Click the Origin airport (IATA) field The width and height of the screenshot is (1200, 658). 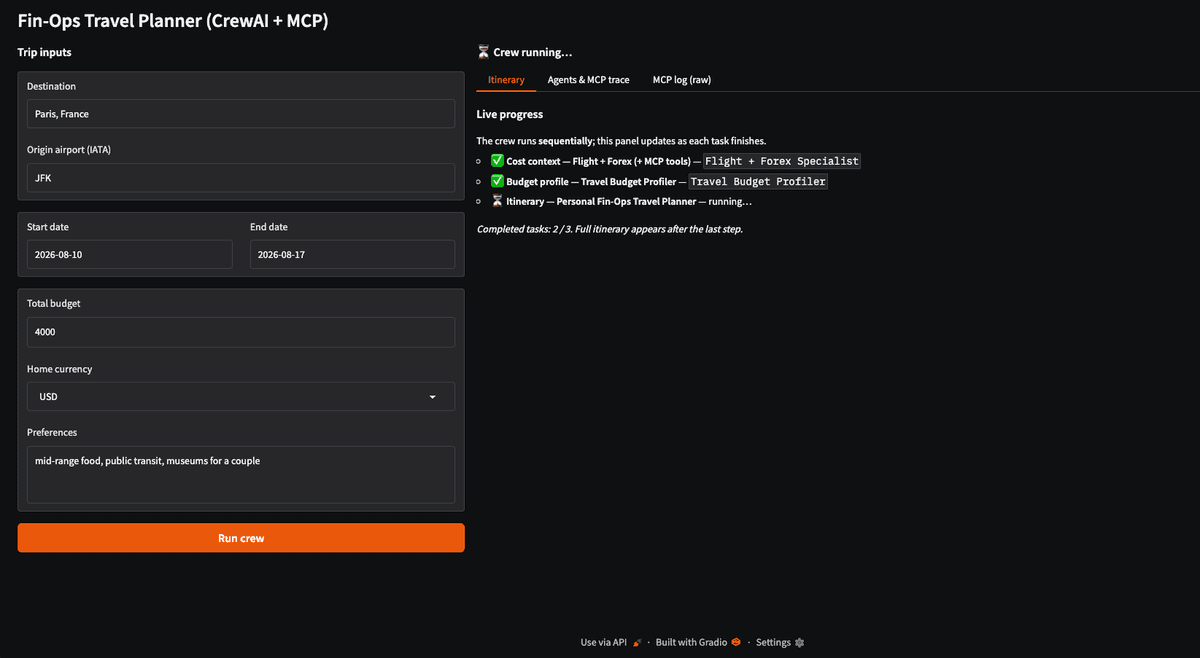241,177
